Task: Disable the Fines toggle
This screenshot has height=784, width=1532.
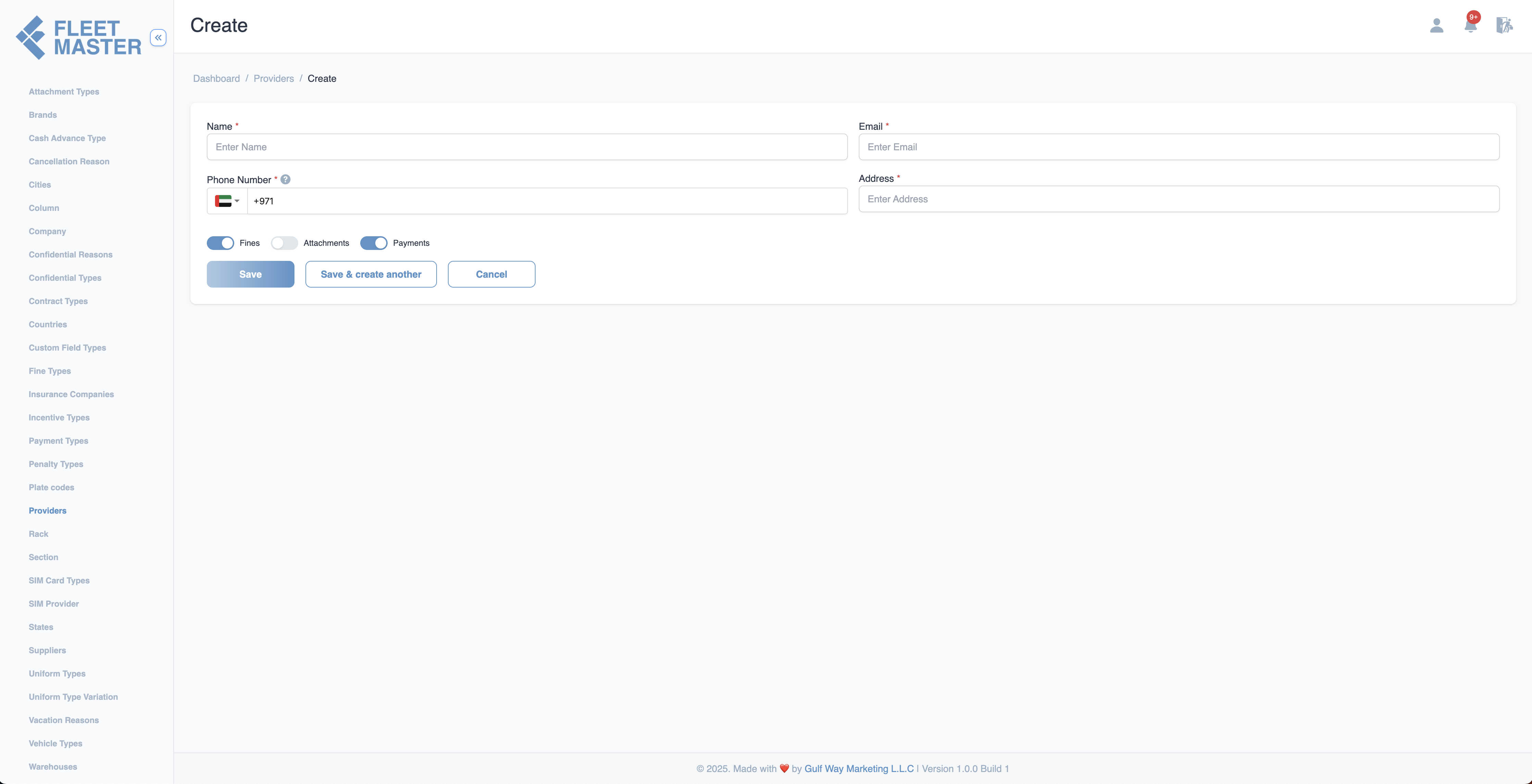Action: coord(221,243)
